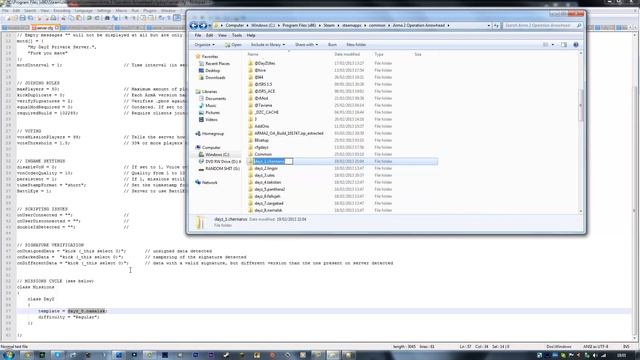The width and height of the screenshot is (640, 360).
Task: Click the Program Files (x86) breadcrumb
Action: click(x=299, y=25)
